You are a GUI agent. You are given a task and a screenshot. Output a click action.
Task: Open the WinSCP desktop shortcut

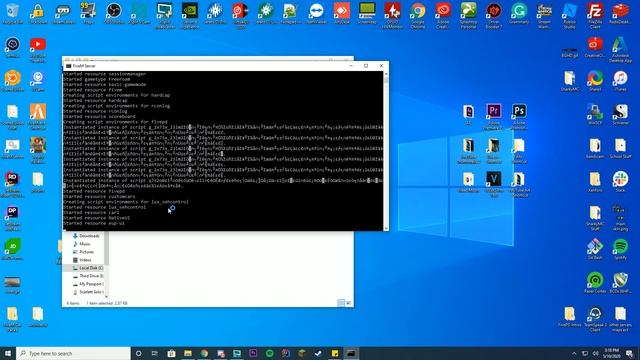click(x=595, y=114)
